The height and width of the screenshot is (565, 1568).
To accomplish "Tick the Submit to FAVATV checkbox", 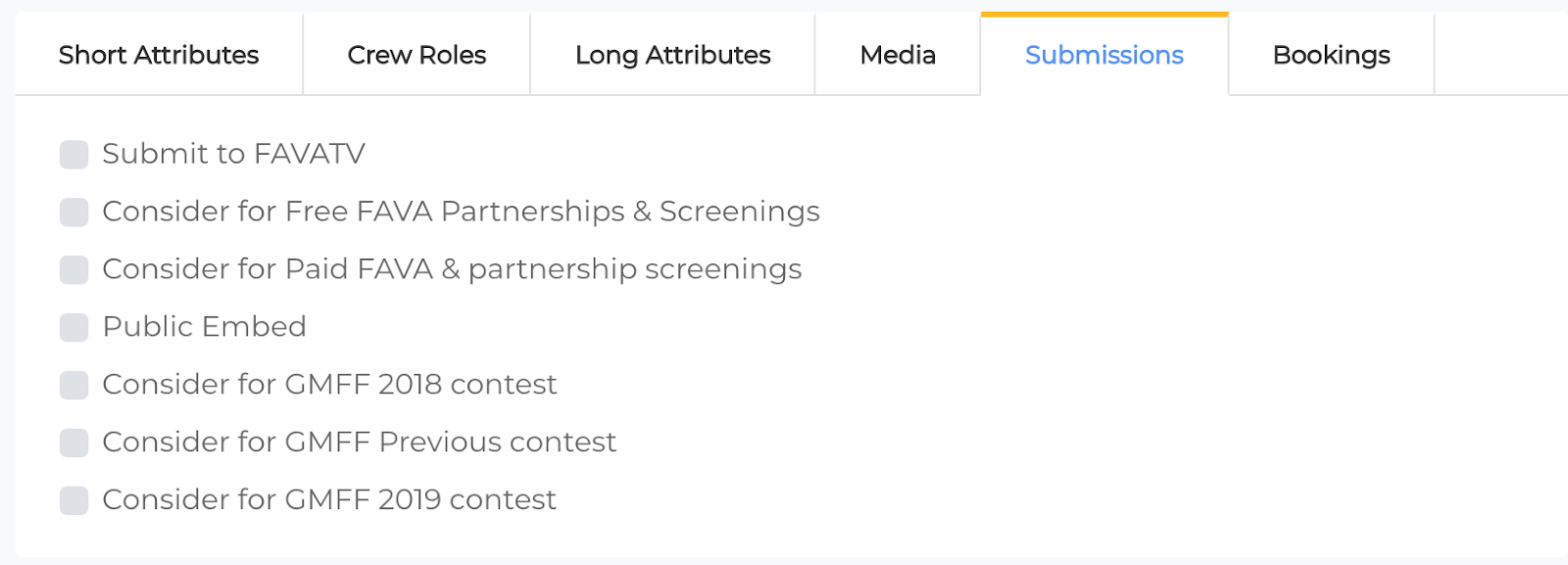I will point(74,155).
